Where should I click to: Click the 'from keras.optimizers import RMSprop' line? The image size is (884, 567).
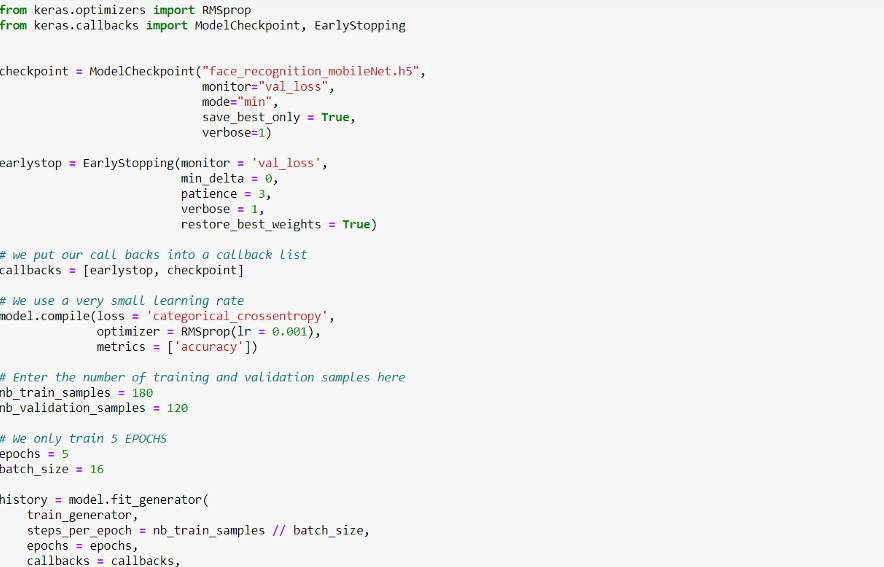point(126,10)
